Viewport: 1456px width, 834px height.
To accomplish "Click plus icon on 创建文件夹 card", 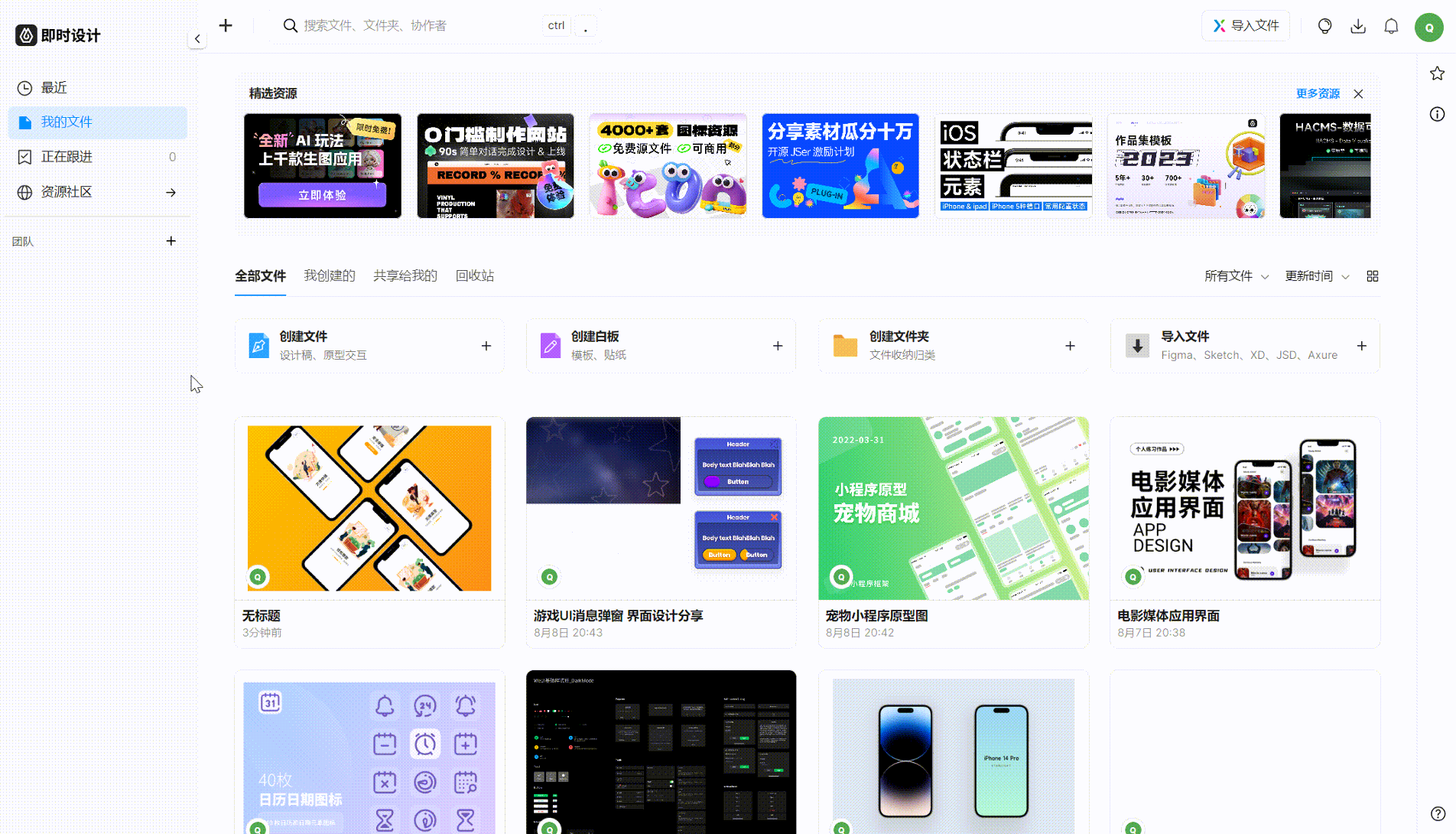I will pos(1070,346).
